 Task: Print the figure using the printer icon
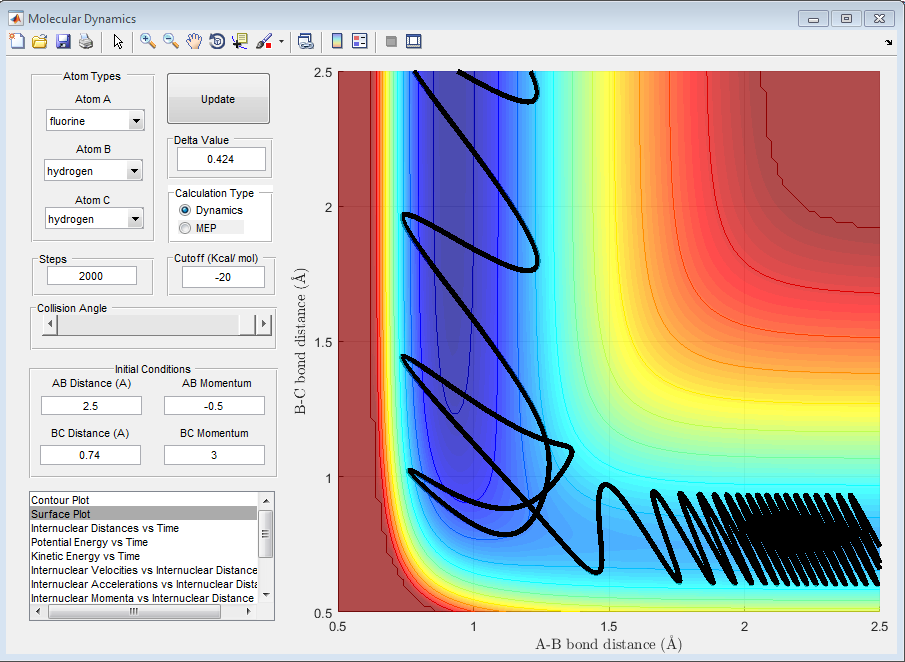click(x=86, y=41)
